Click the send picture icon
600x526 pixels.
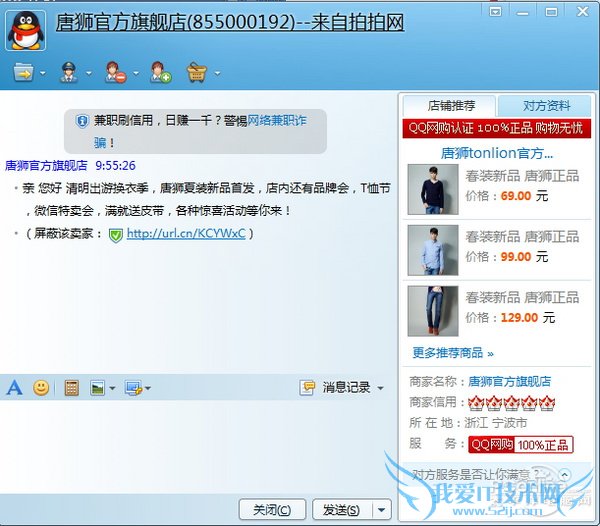click(x=98, y=388)
